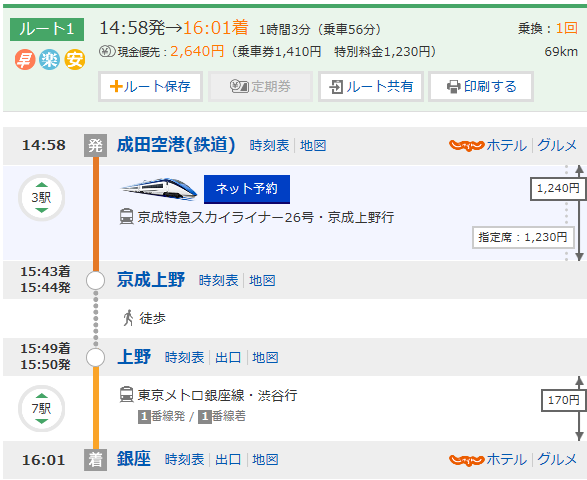
Task: Click the 16:01着 arrival time header
Action: click(x=216, y=28)
